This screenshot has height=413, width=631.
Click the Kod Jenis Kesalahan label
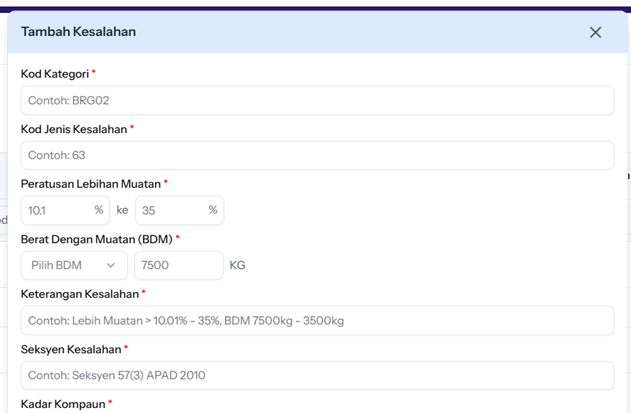(74, 129)
